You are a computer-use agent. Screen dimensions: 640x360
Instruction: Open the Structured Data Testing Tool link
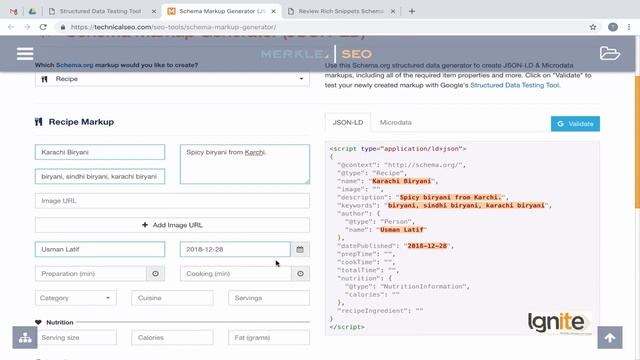point(515,85)
